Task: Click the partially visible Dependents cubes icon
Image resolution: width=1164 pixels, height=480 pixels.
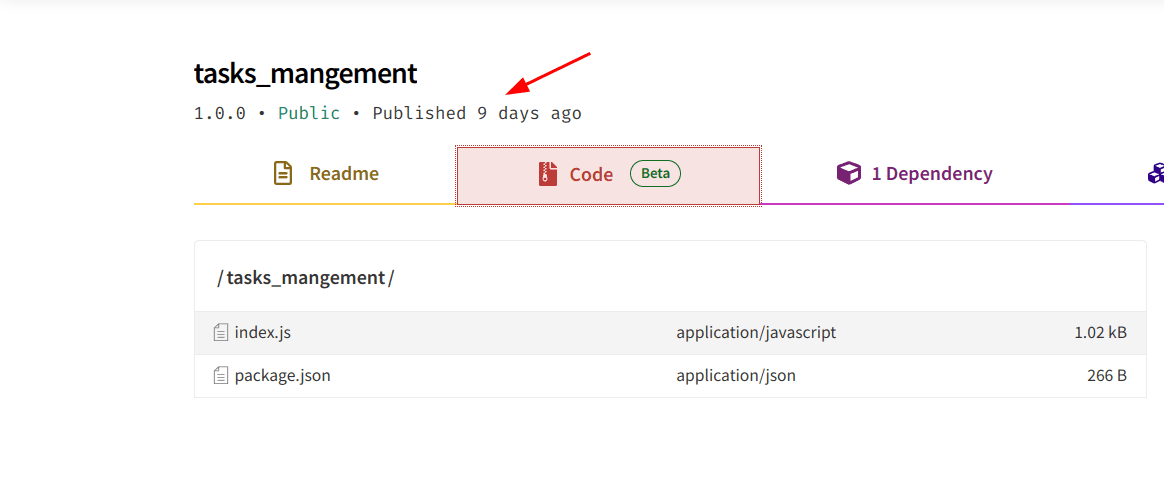Action: pyautogui.click(x=1156, y=174)
